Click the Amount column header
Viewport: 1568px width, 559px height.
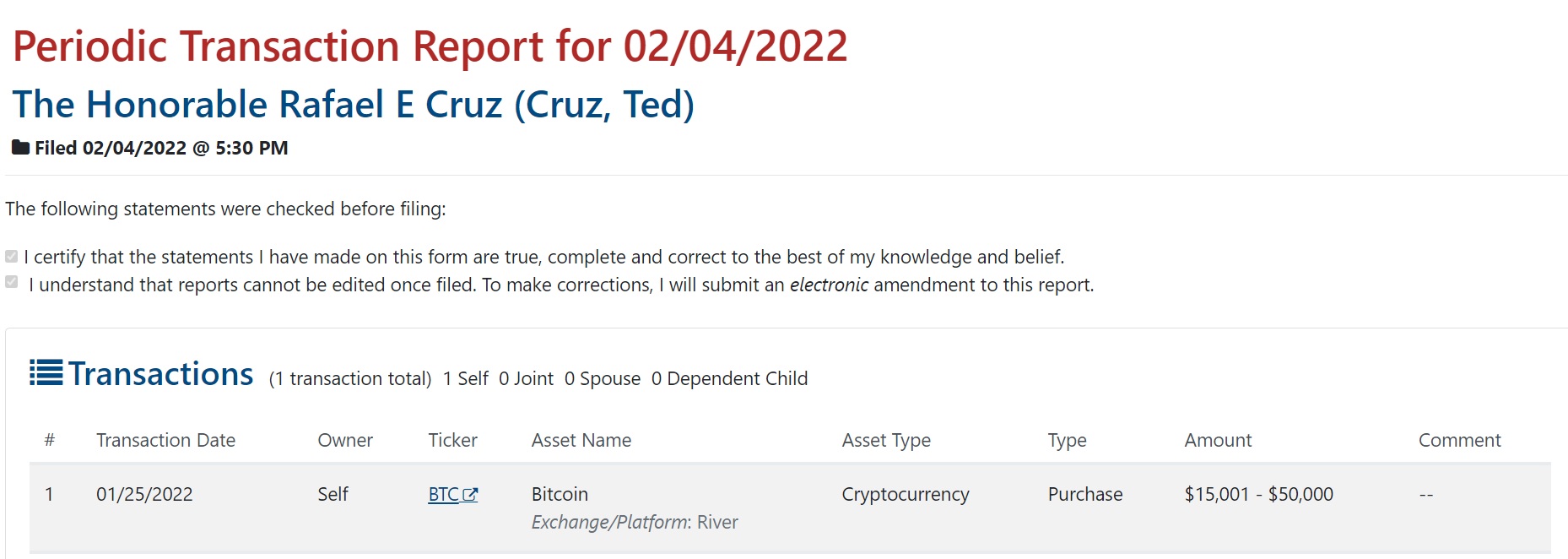1218,440
